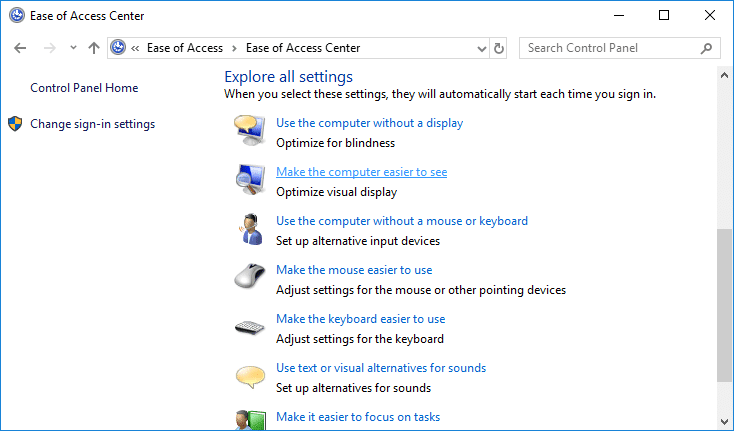Click the icon beside focus on tasks

[248, 420]
